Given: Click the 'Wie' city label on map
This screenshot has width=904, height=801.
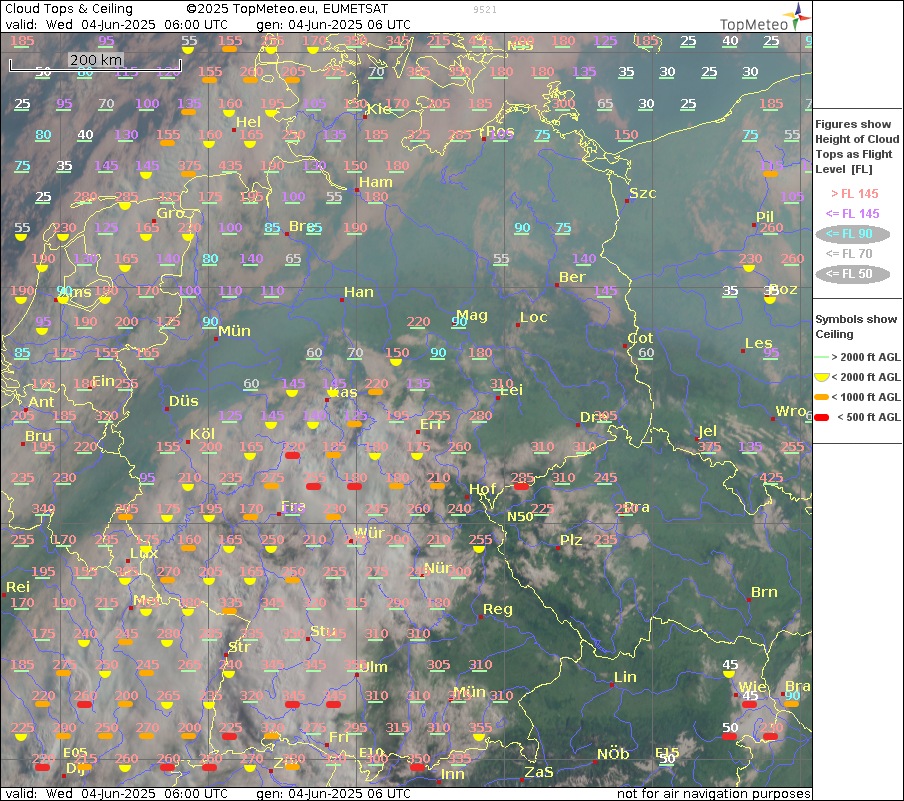Looking at the screenshot, I should pyautogui.click(x=752, y=687).
